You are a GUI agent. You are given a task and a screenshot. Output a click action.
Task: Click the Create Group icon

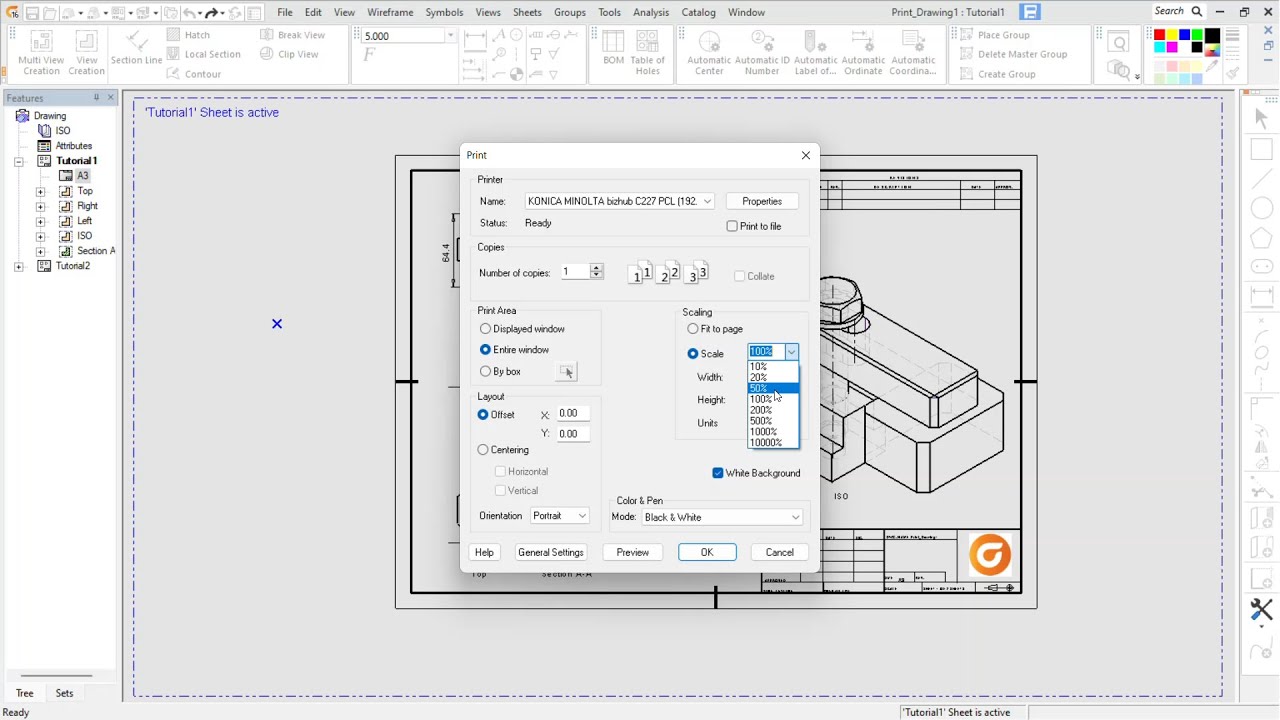(966, 74)
